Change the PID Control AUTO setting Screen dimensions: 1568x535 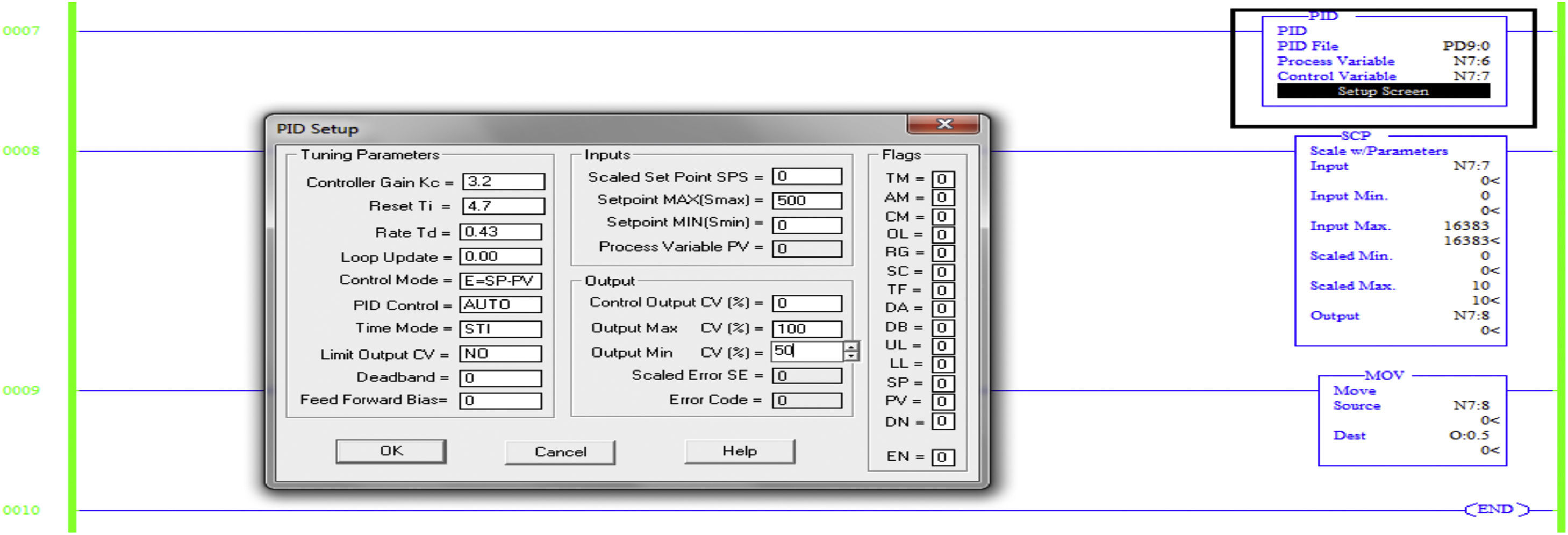500,305
